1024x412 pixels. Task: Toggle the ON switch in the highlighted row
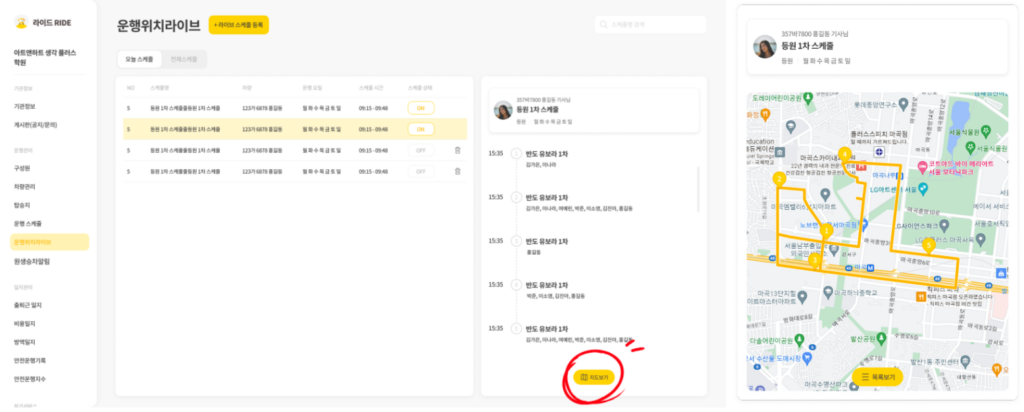(420, 129)
